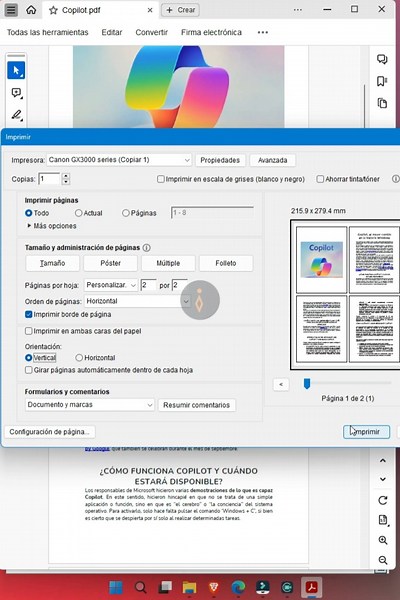
Task: Open File Explorer from taskbar
Action: pos(189,587)
